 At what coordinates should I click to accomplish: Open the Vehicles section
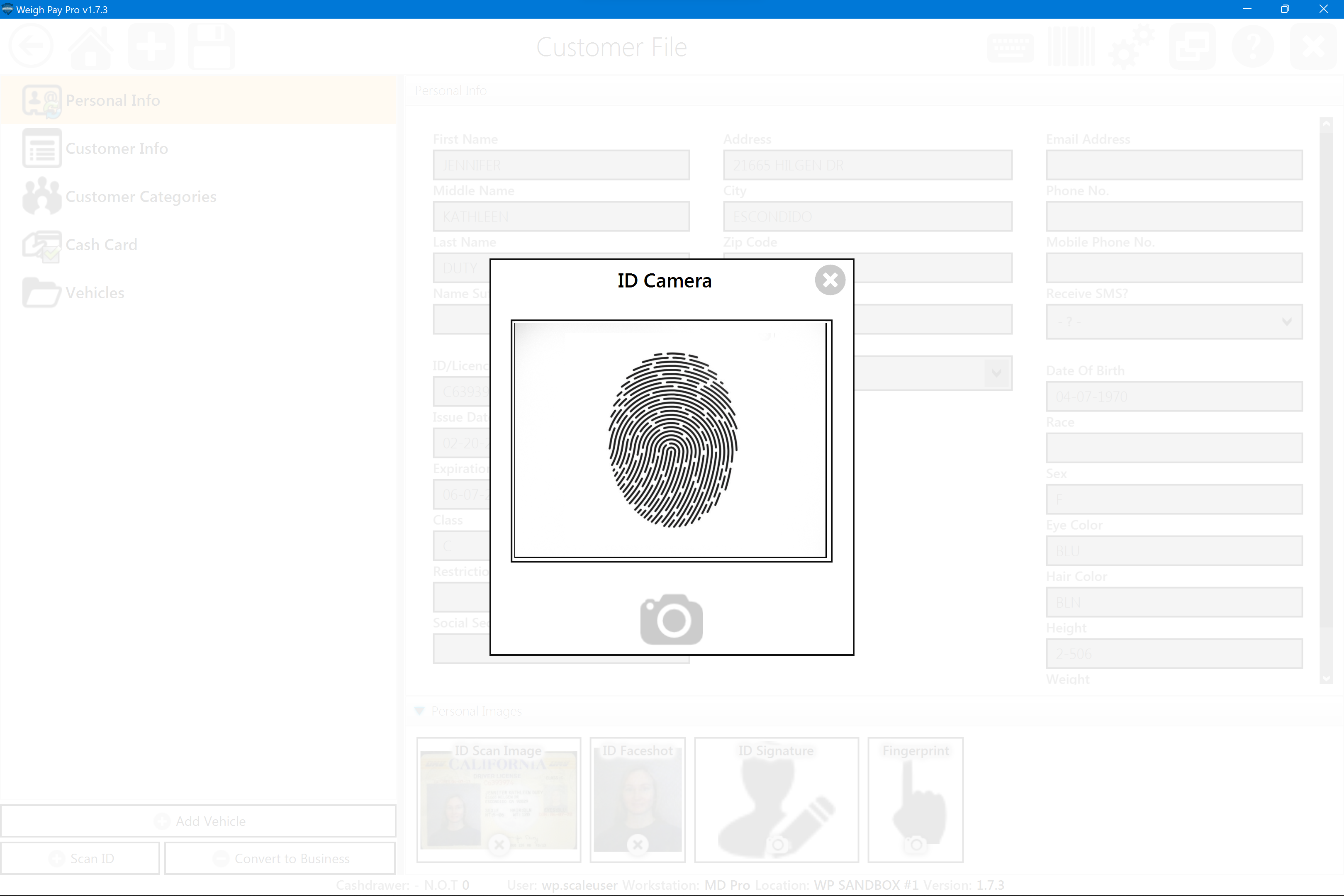94,293
